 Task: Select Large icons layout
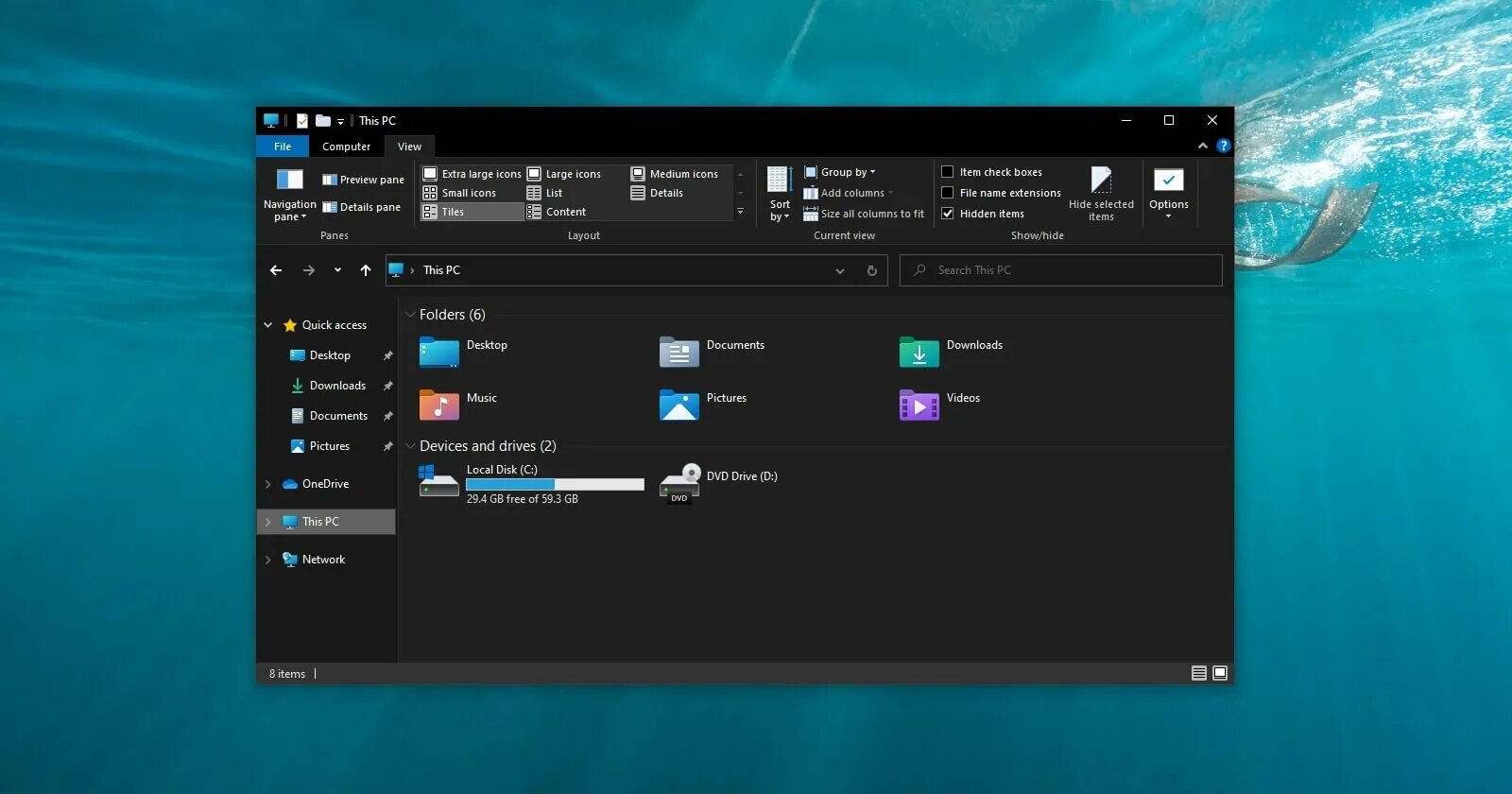[564, 174]
